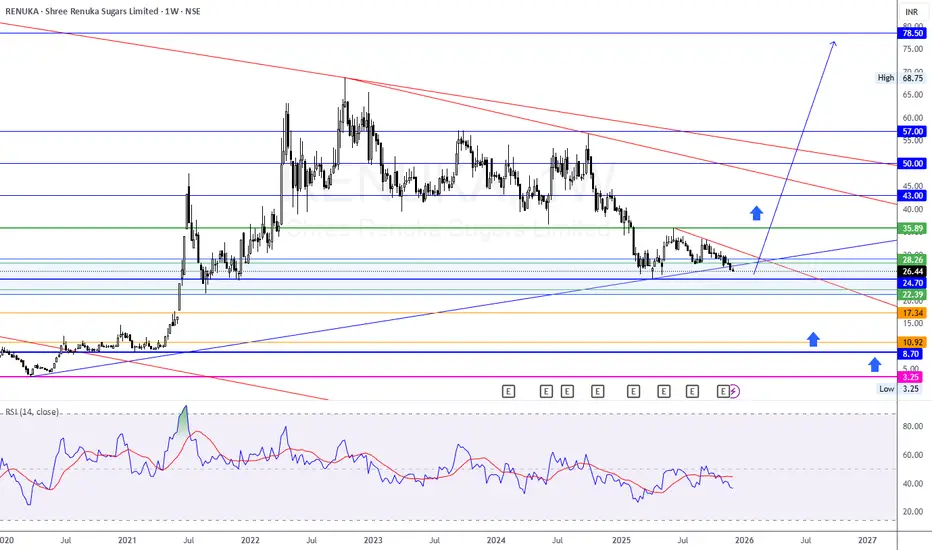This screenshot has height=550, width=932.
Task: Click the earnings E marker just right of 2025
Action: pyautogui.click(x=634, y=391)
